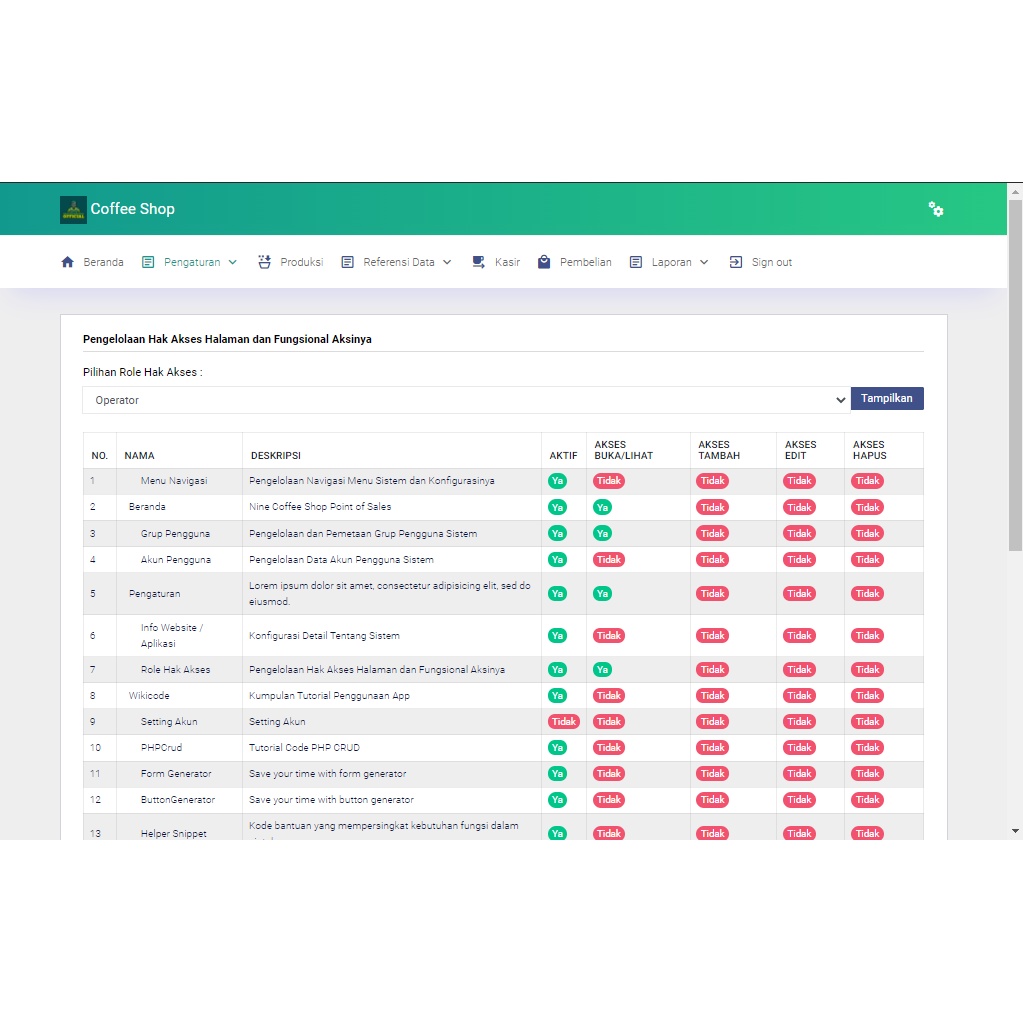Viewport: 1023px width, 1023px height.
Task: Click the Pembelian shopping bag icon
Action: coord(544,262)
